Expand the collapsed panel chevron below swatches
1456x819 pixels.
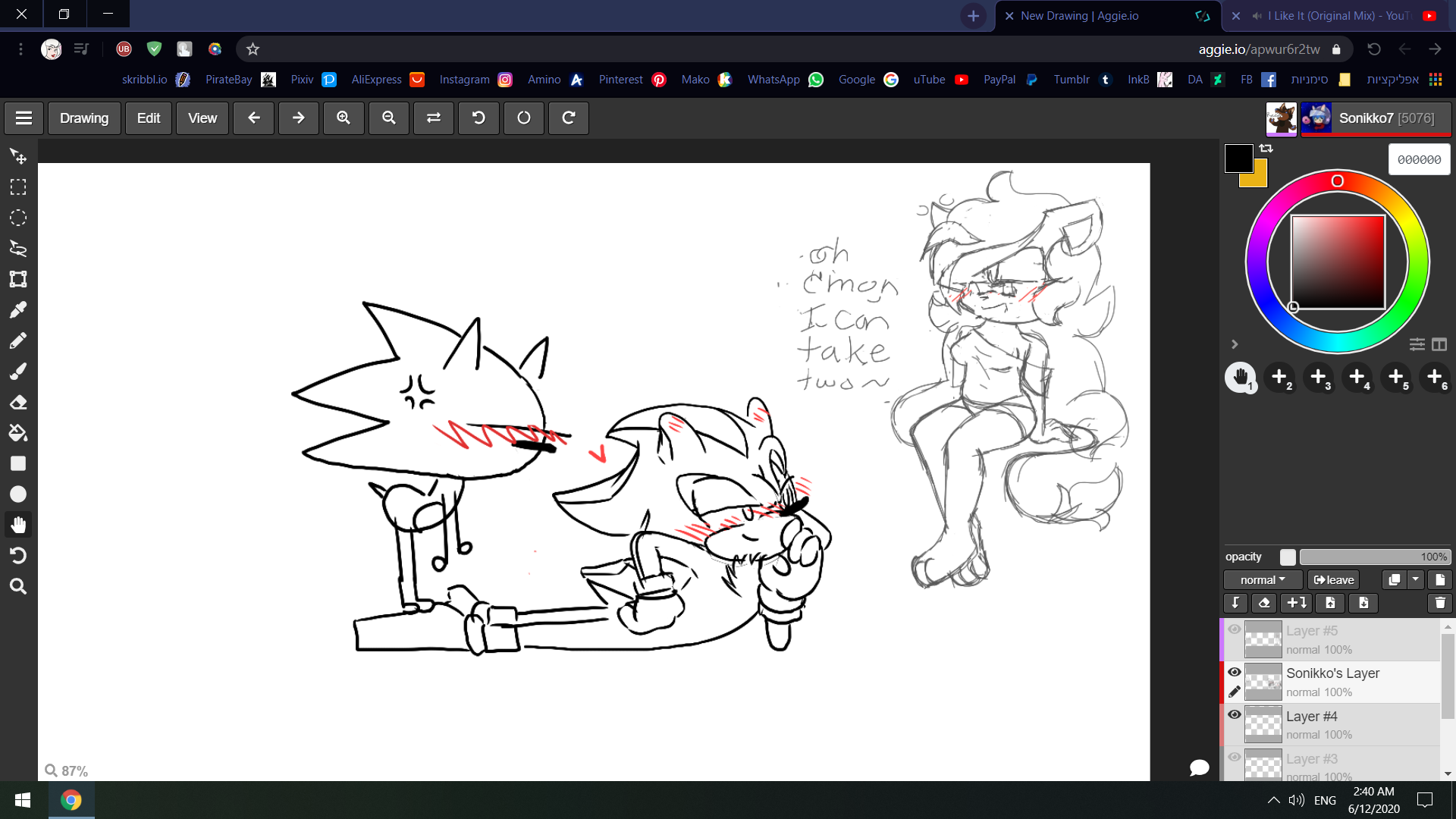pos(1235,344)
